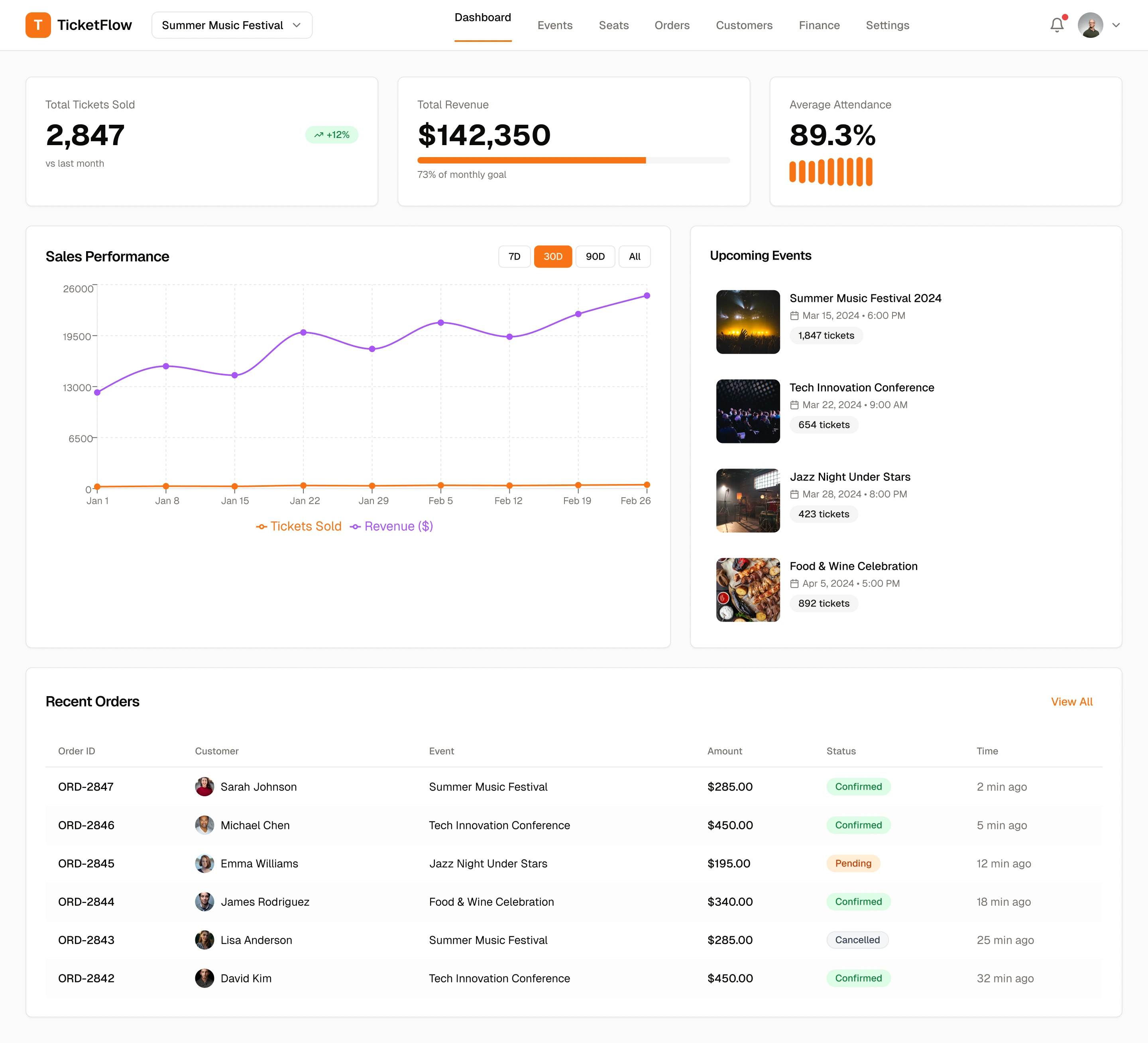Select the 90D range option
The image size is (1148, 1043).
(595, 256)
